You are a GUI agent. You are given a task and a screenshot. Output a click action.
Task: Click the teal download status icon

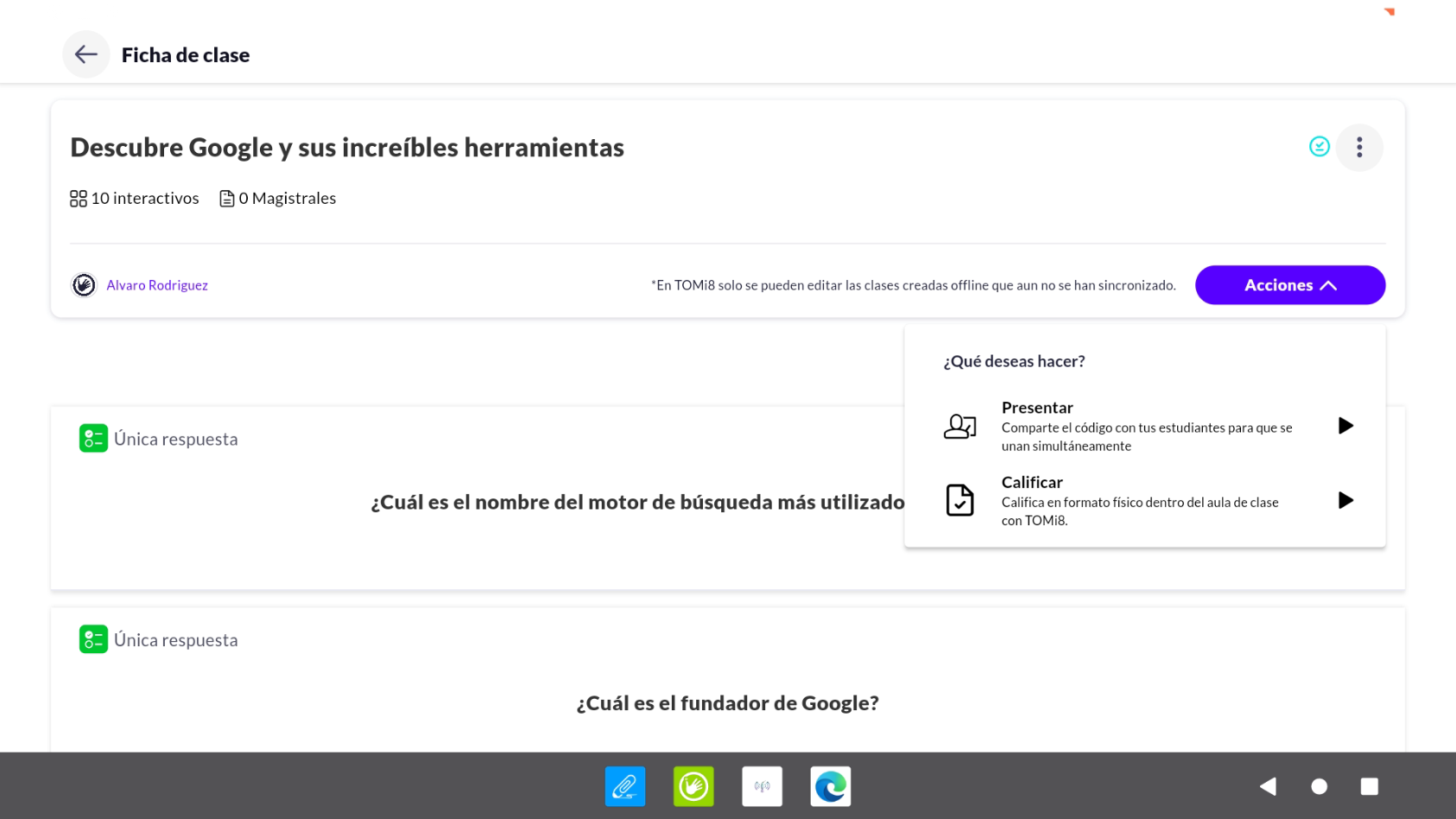(x=1319, y=147)
